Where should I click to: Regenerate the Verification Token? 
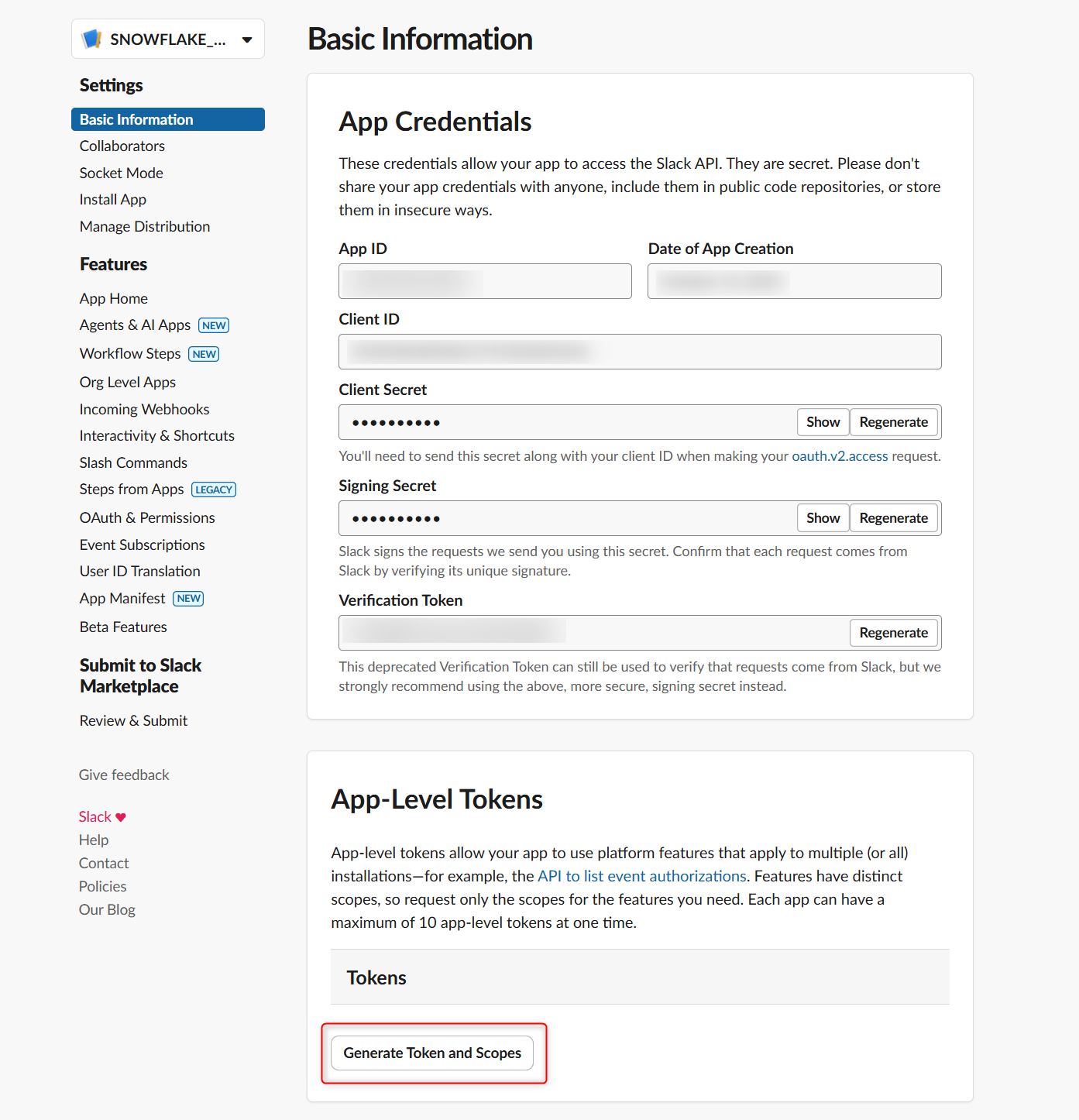(x=893, y=633)
